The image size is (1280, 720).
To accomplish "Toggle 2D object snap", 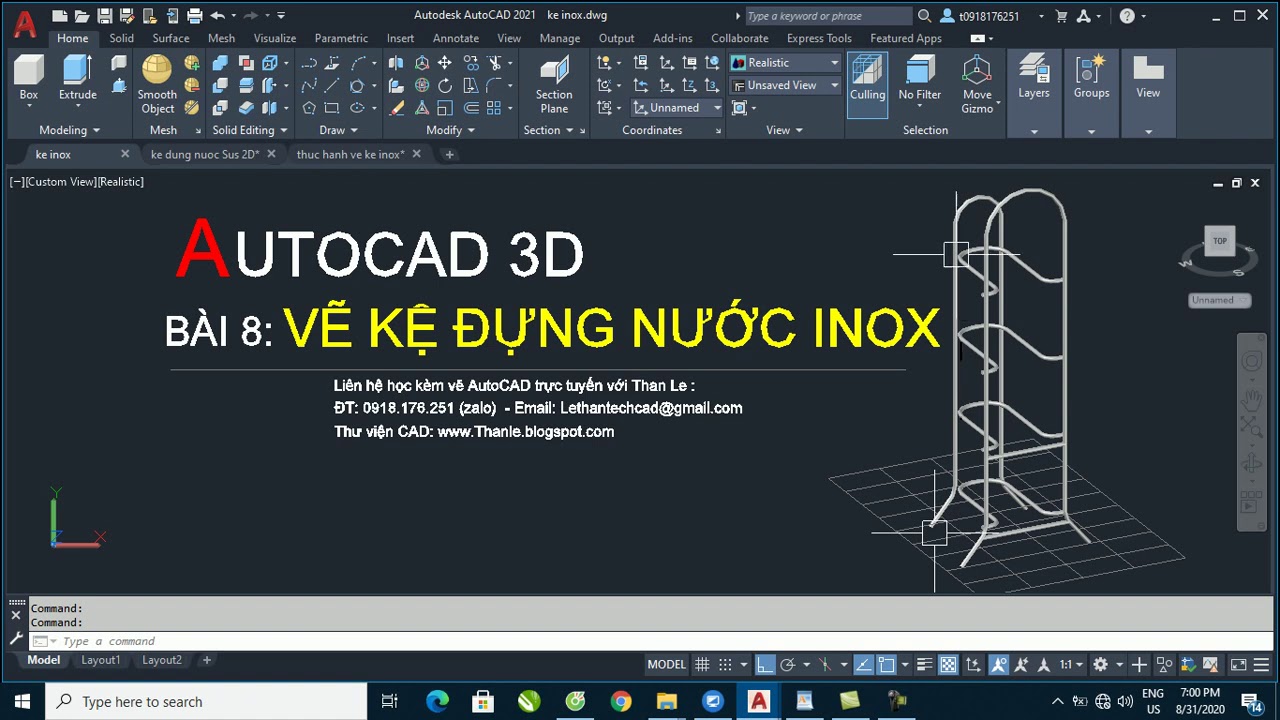I will click(x=887, y=665).
